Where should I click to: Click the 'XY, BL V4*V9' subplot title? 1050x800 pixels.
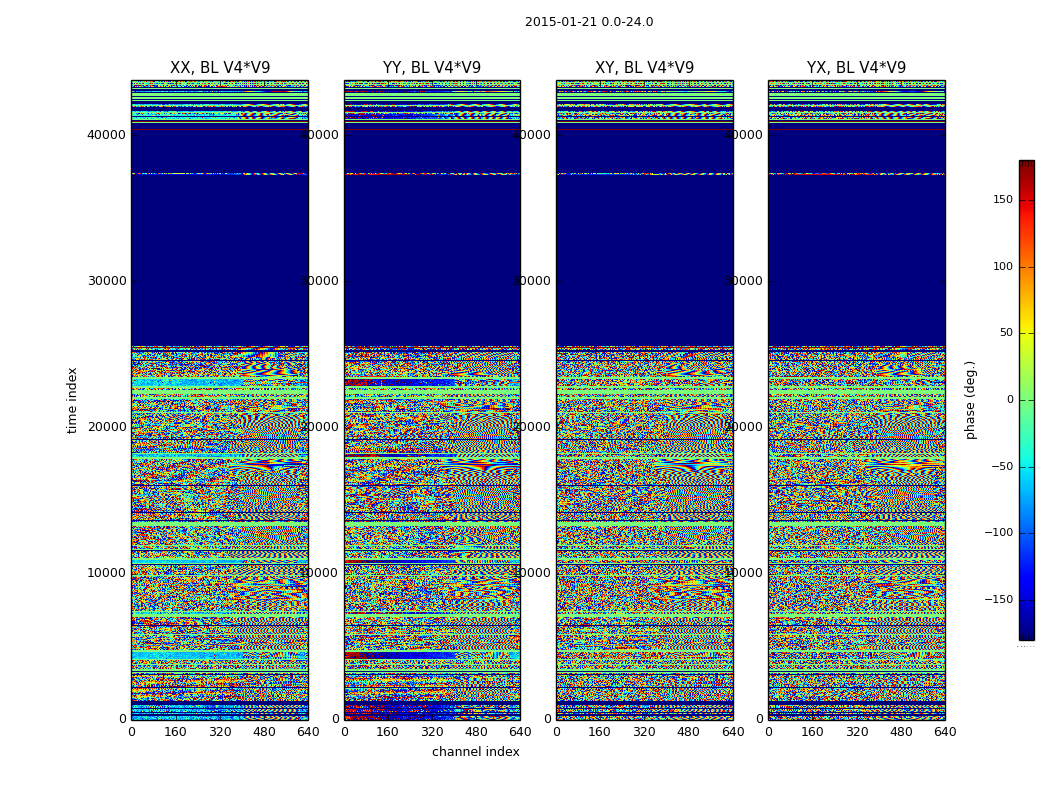tap(644, 68)
